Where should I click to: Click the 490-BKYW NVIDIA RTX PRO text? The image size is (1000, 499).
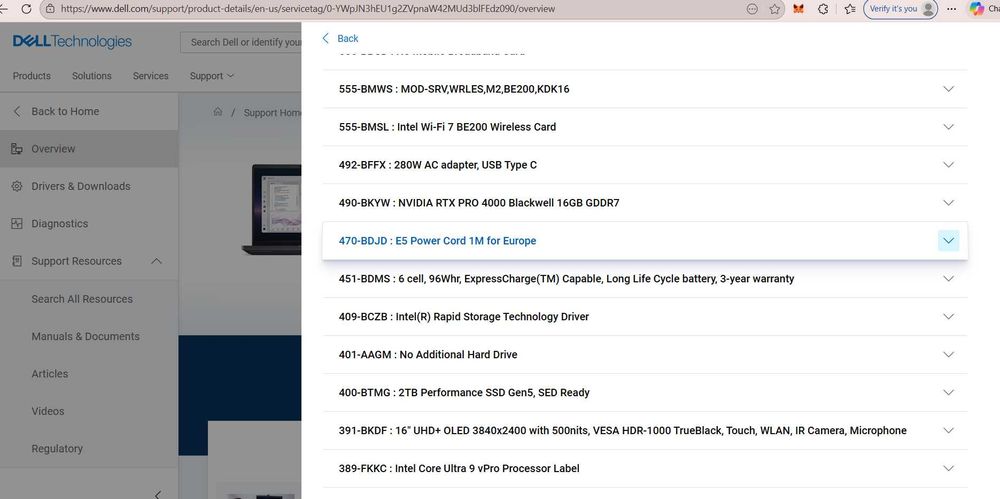pyautogui.click(x=479, y=203)
